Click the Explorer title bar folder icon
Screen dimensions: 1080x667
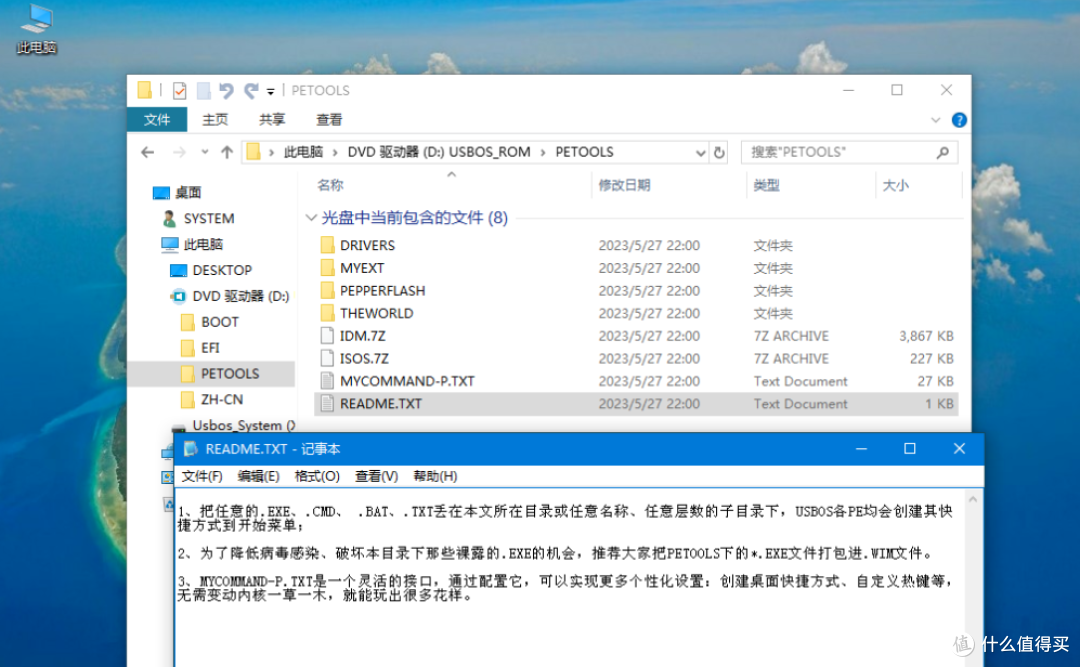[145, 90]
